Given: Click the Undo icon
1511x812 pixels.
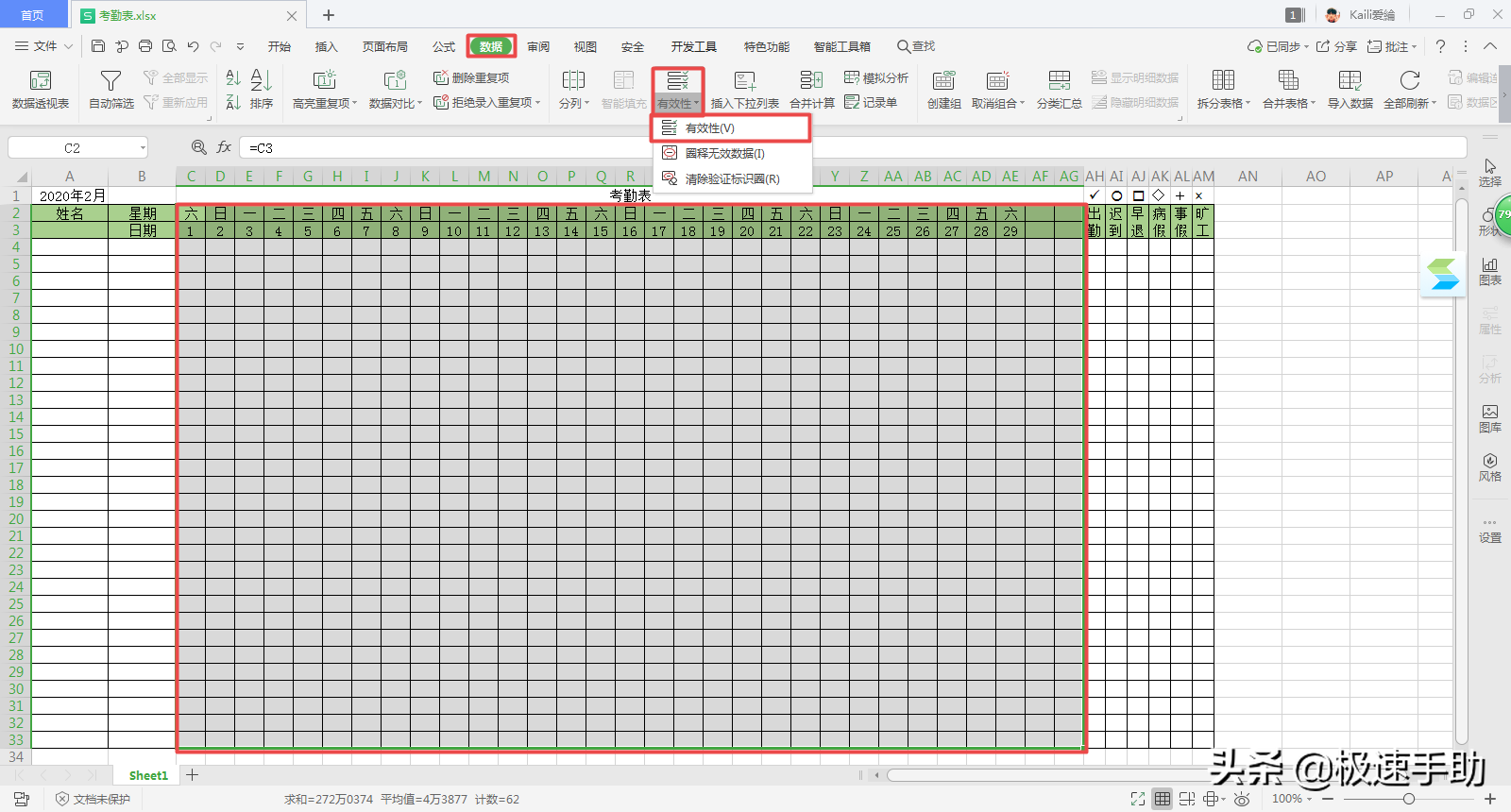Looking at the screenshot, I should (193, 46).
